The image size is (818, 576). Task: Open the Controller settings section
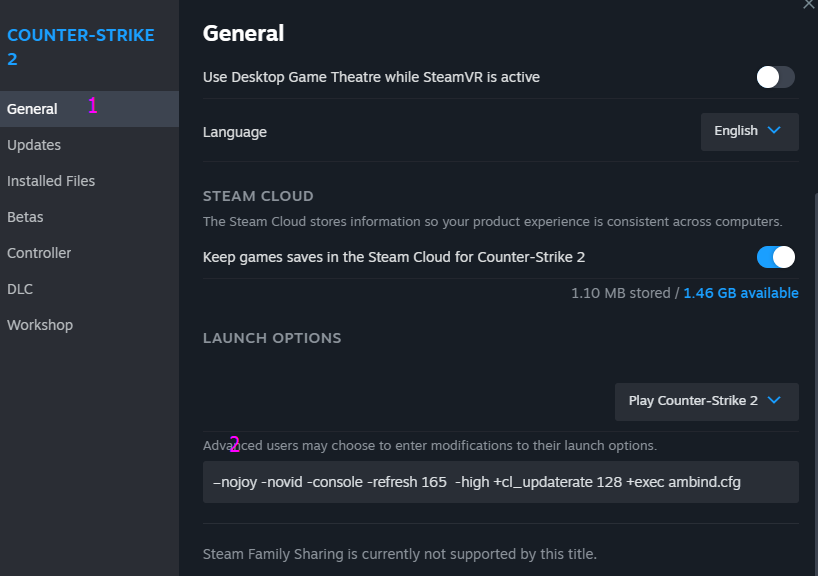click(x=39, y=253)
